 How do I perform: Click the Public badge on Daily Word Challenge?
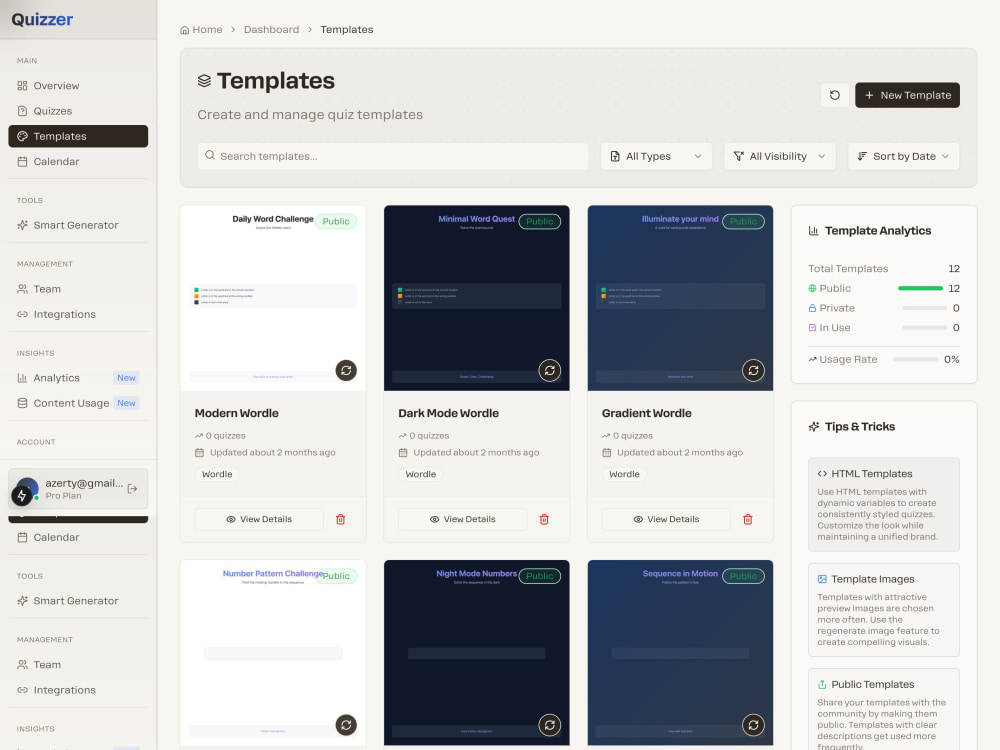click(x=336, y=221)
